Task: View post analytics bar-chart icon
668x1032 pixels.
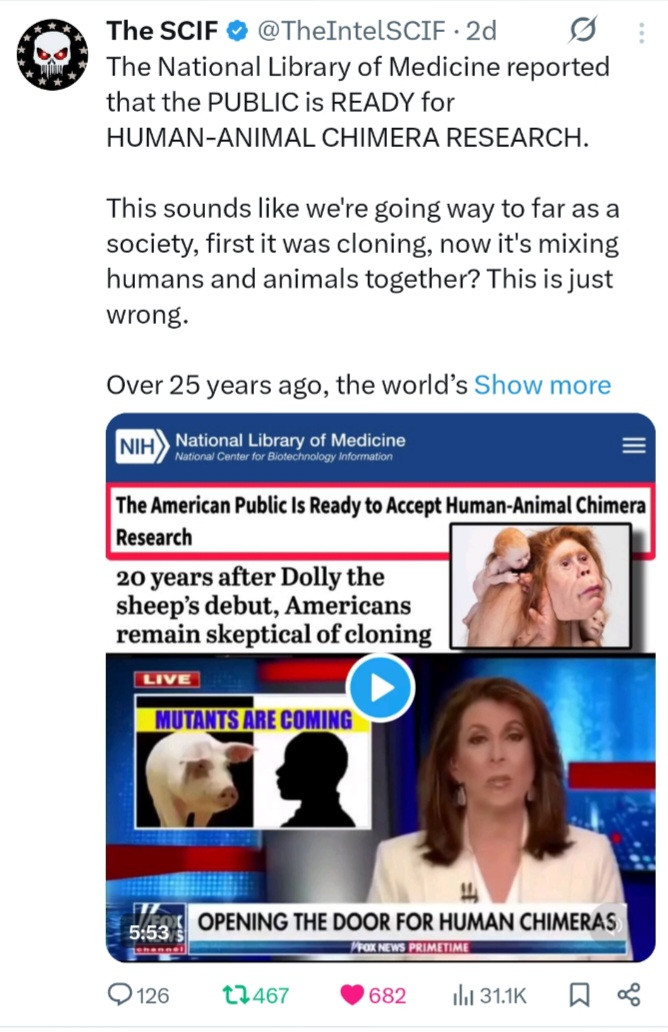Action: [463, 994]
